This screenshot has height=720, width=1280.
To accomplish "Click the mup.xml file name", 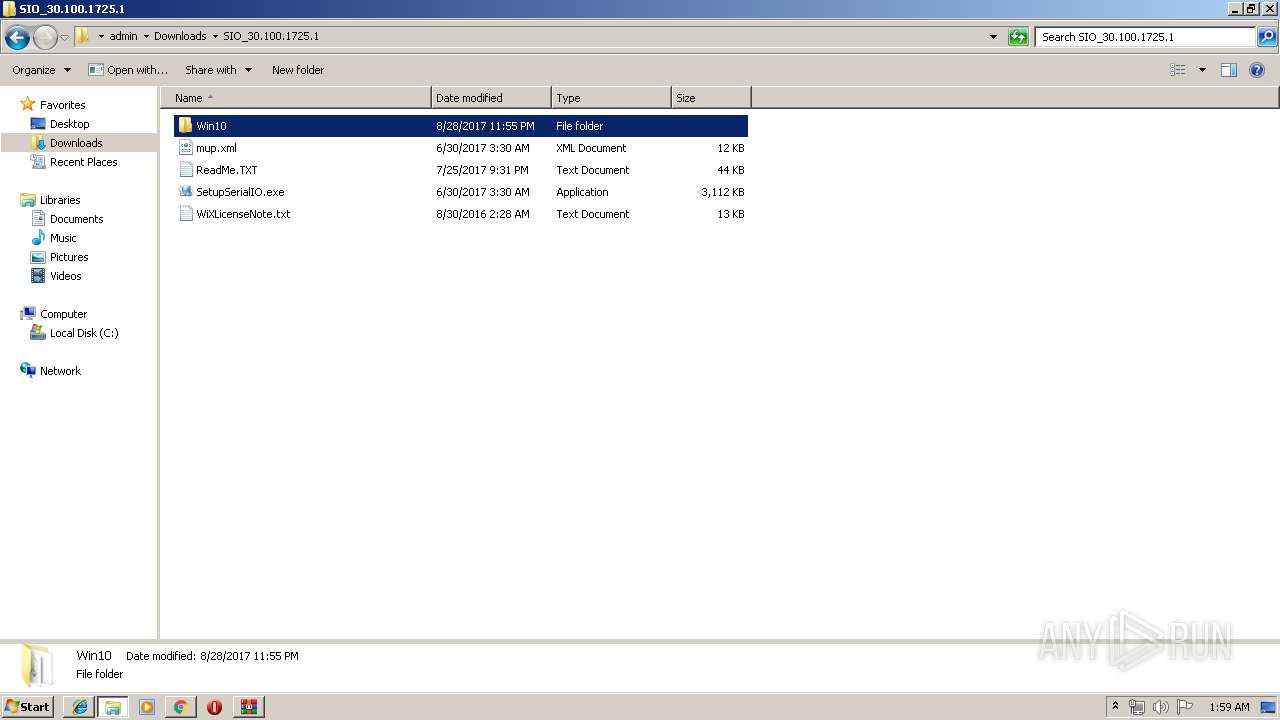I will click(216, 148).
